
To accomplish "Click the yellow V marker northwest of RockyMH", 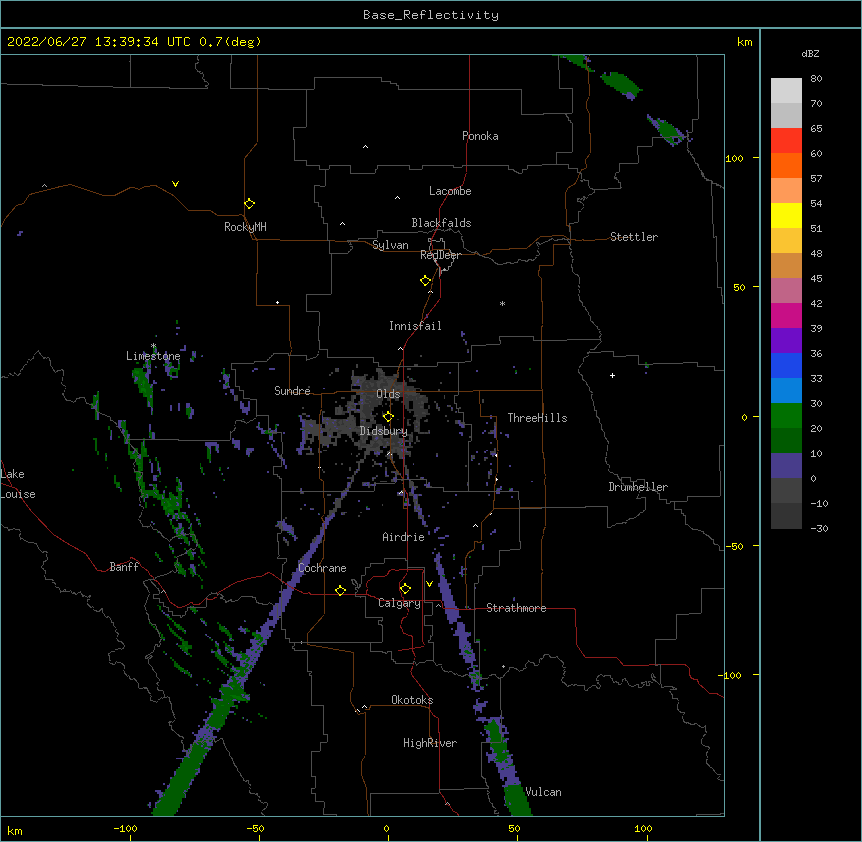I will [175, 184].
